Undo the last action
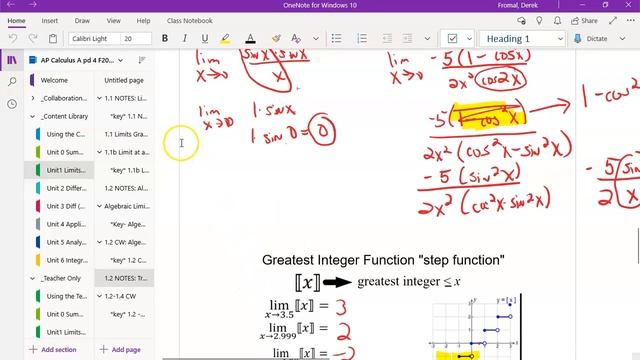The image size is (640, 360). tap(13, 39)
